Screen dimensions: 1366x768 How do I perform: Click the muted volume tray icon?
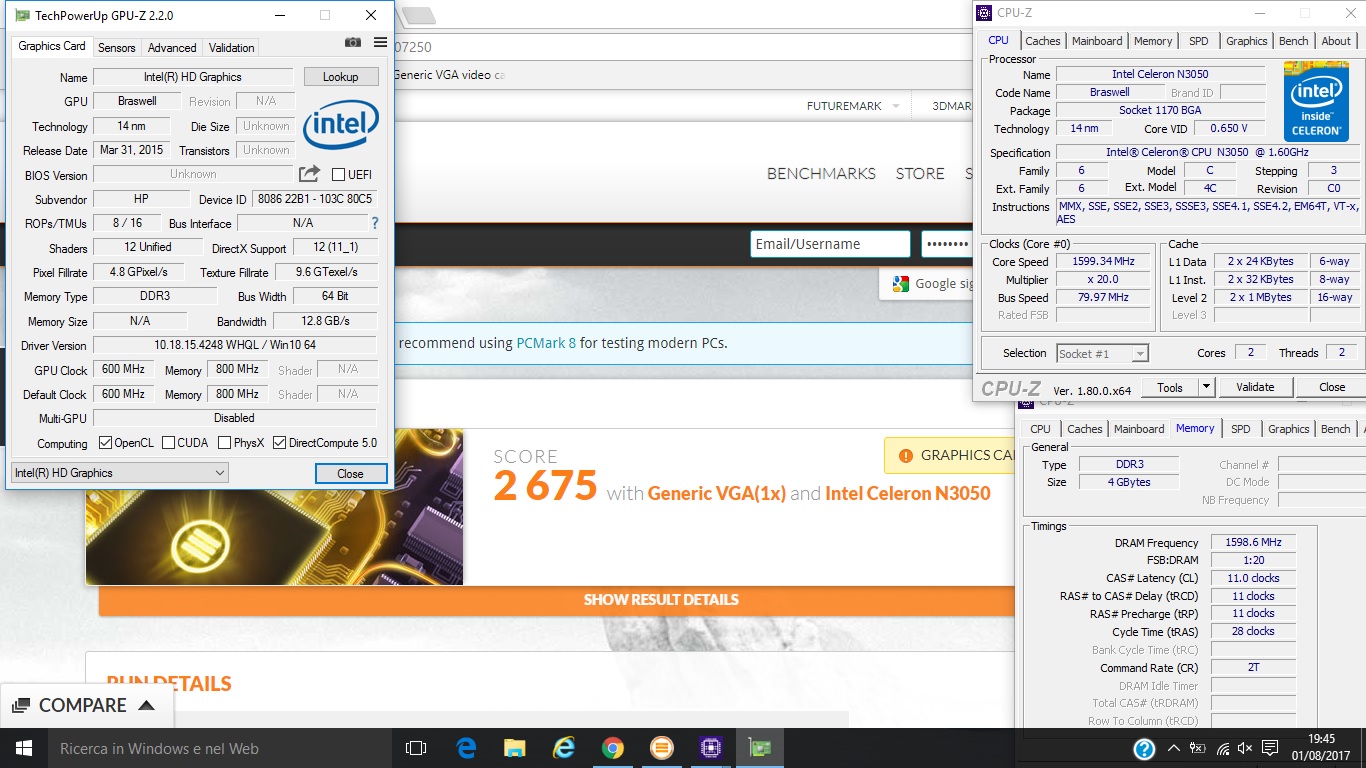click(x=1245, y=748)
